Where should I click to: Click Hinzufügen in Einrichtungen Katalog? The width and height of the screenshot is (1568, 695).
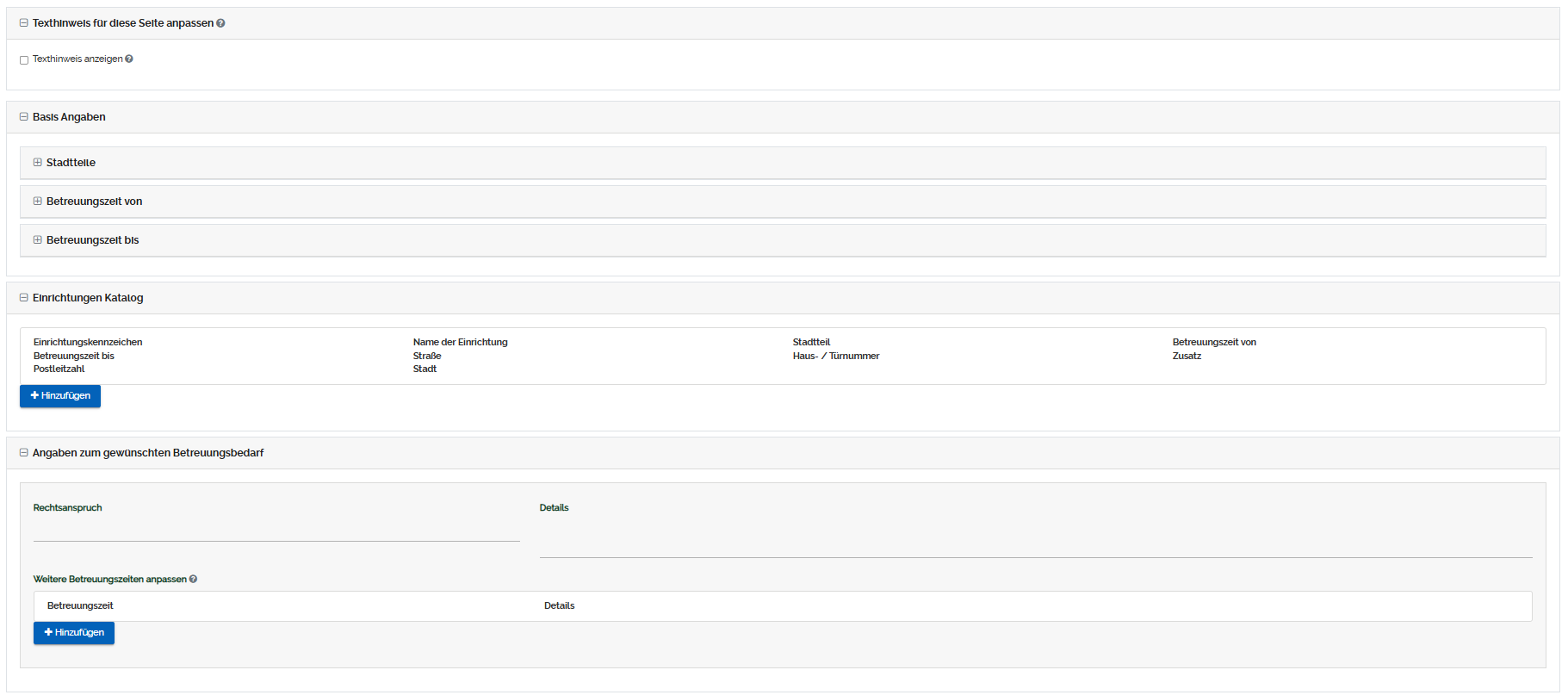[60, 396]
